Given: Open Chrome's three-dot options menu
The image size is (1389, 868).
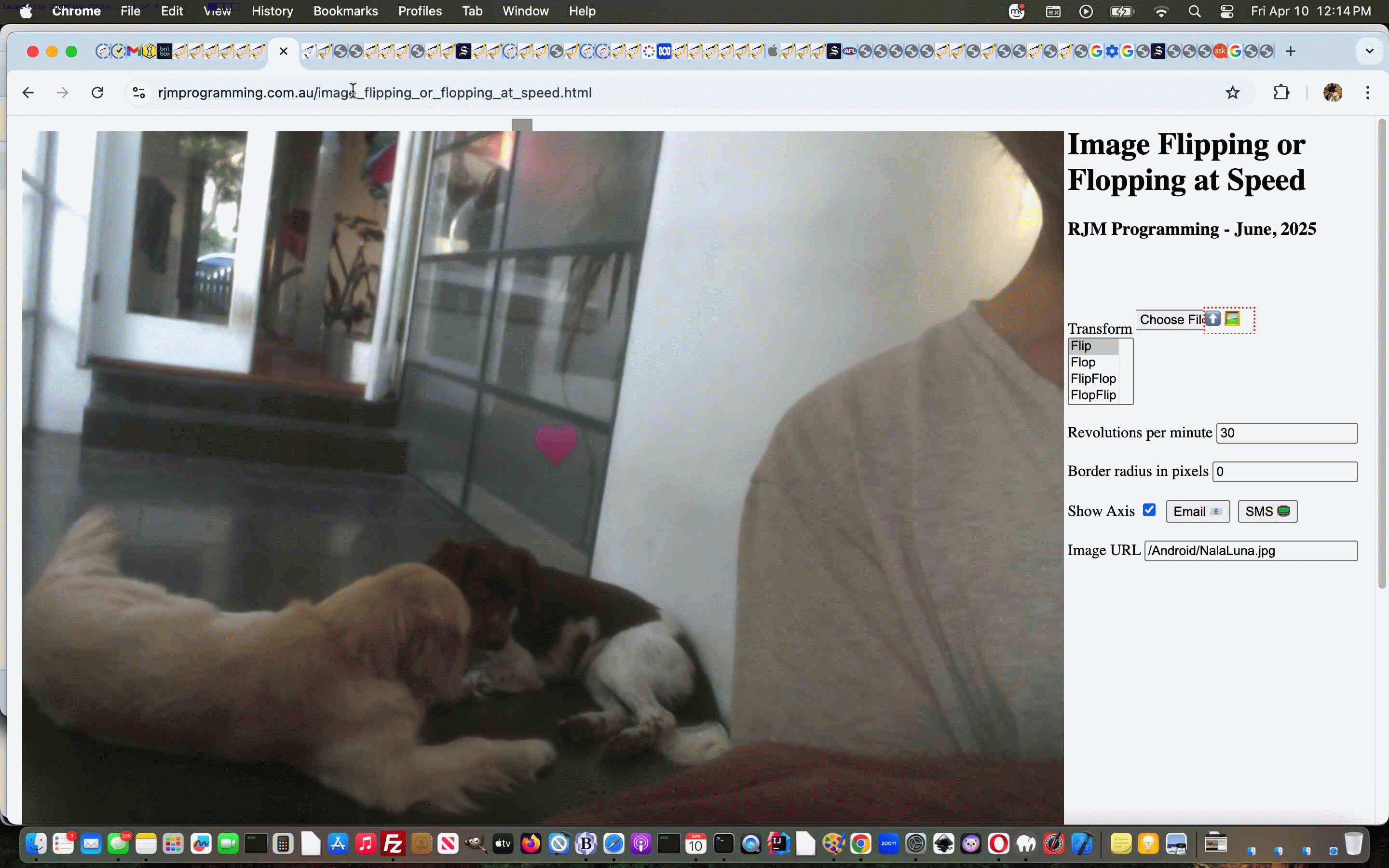Looking at the screenshot, I should 1368,93.
